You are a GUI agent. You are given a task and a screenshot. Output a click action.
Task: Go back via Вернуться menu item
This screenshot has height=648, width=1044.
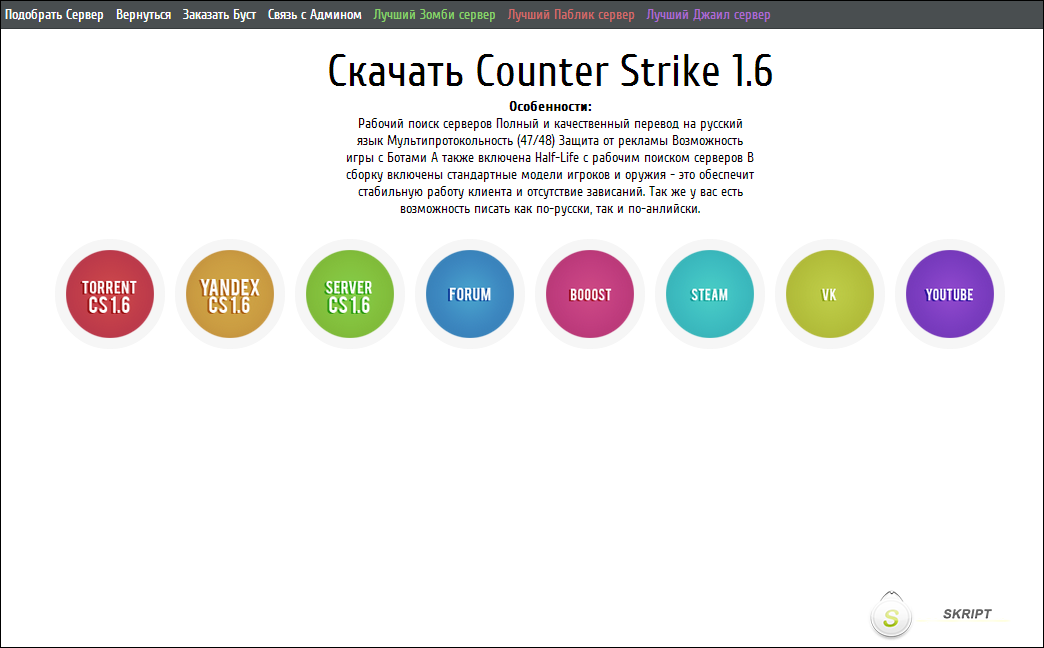point(143,15)
